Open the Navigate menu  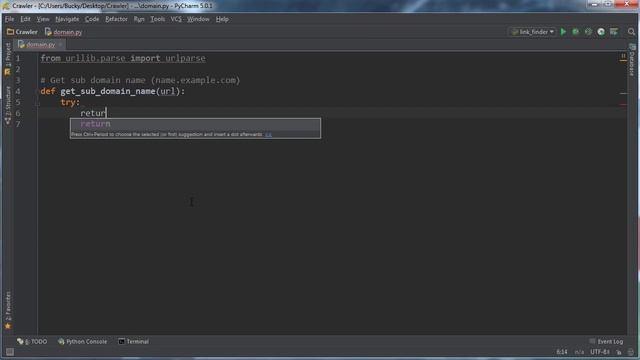[67, 19]
